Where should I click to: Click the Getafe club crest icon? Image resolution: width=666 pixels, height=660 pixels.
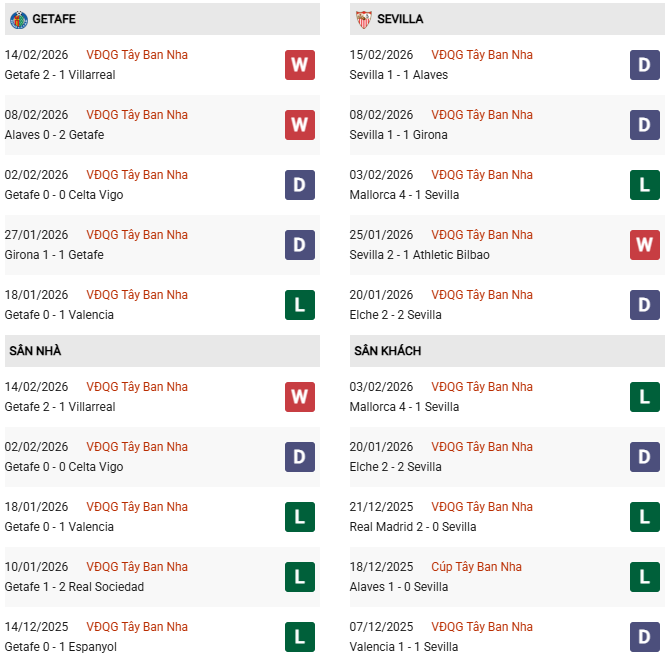[x=18, y=19]
